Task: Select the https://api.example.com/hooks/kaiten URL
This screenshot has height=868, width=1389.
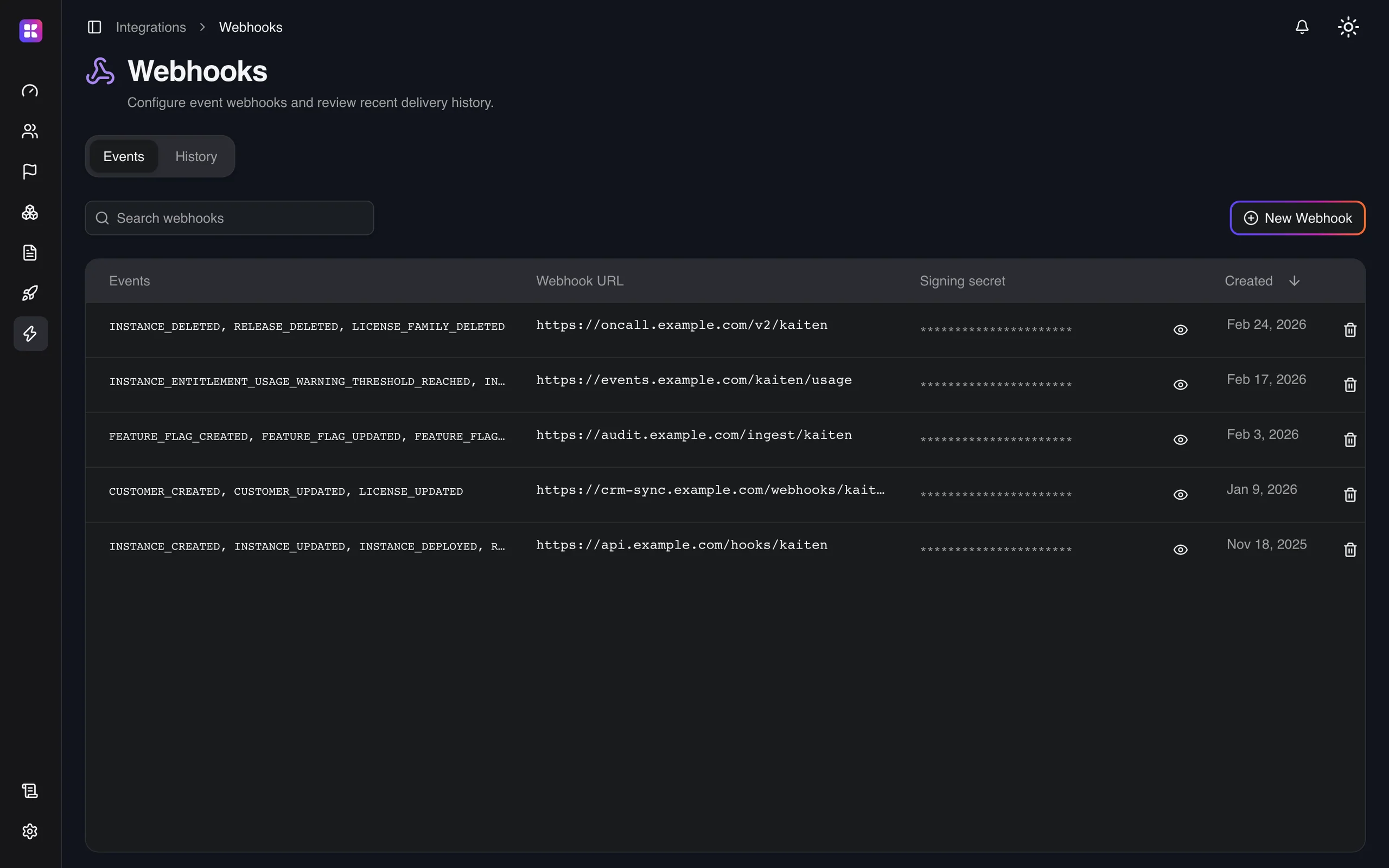Action: pyautogui.click(x=682, y=545)
